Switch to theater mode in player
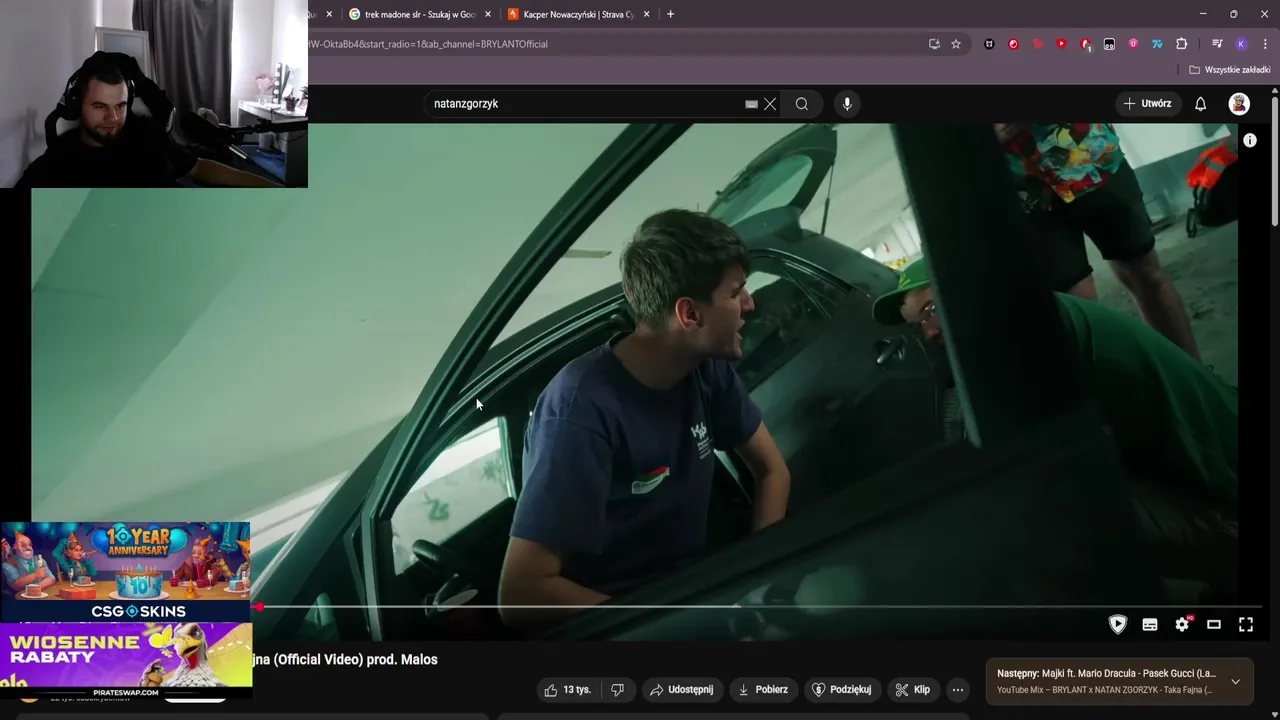Viewport: 1280px width, 720px height. coord(1214,624)
